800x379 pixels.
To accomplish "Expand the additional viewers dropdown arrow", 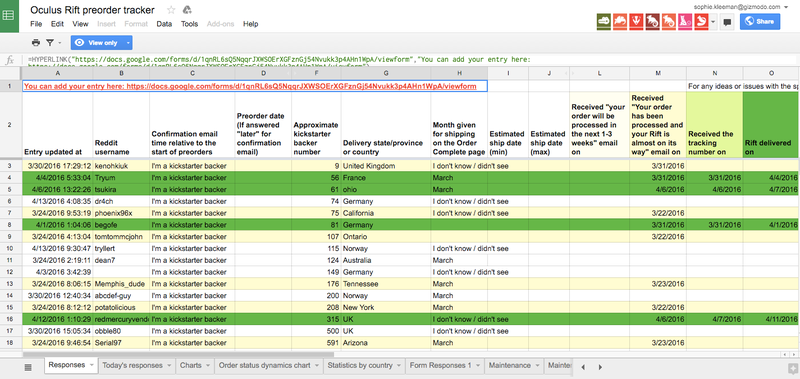I will [x=713, y=21].
